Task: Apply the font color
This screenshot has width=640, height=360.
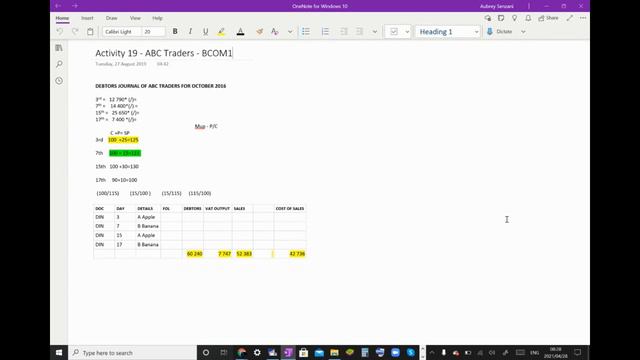Action: [240, 31]
